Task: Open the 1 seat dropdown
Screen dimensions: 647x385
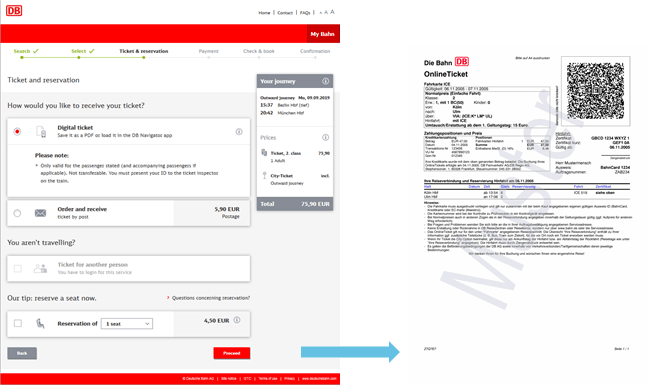Action: tap(127, 324)
